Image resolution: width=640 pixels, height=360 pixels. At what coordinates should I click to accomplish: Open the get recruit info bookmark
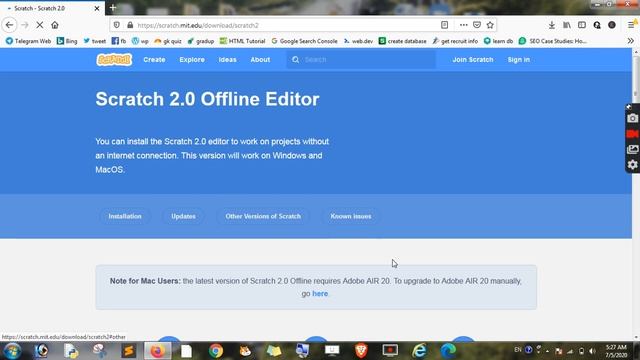[455, 41]
